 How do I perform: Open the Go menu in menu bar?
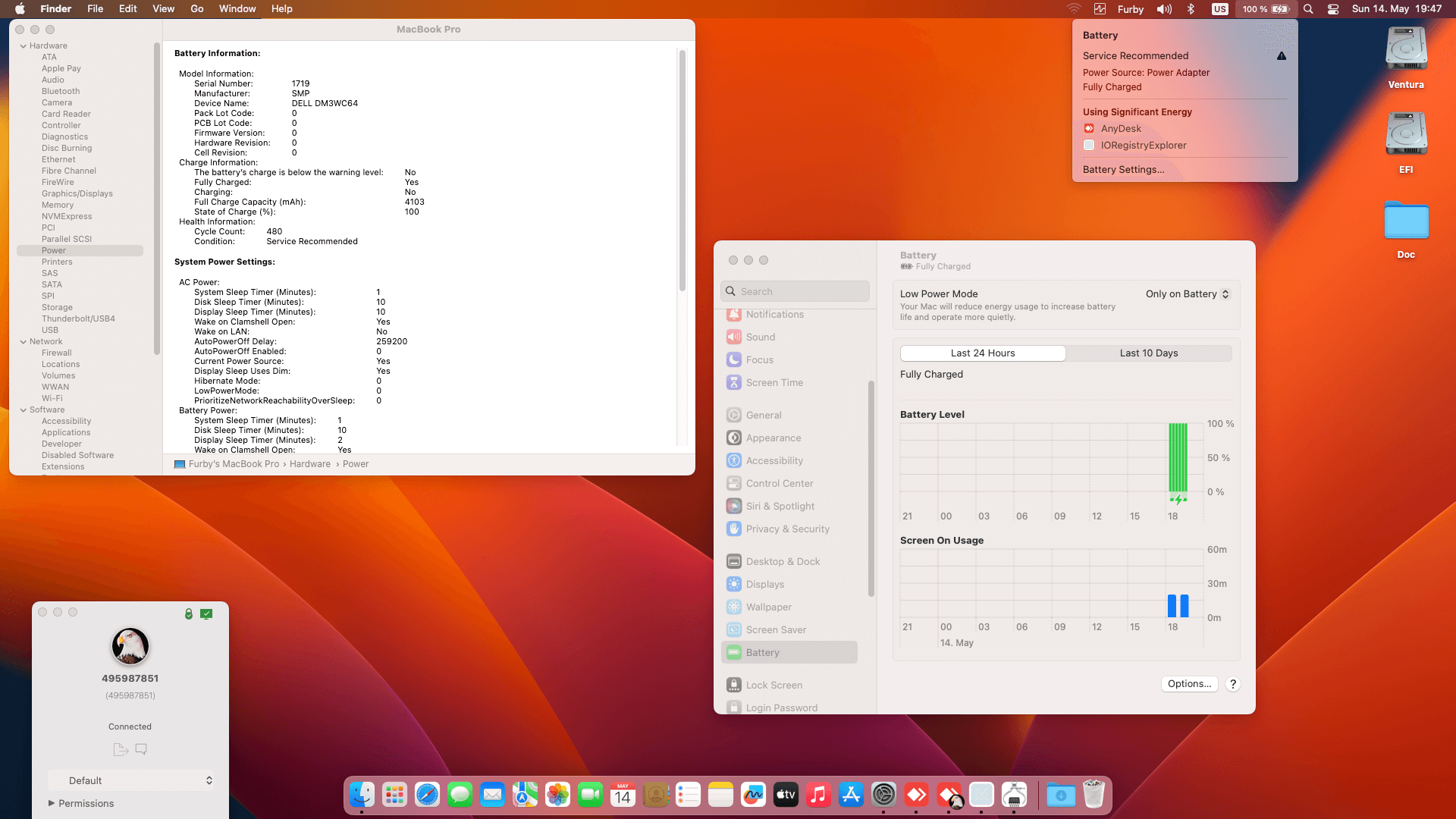(197, 9)
